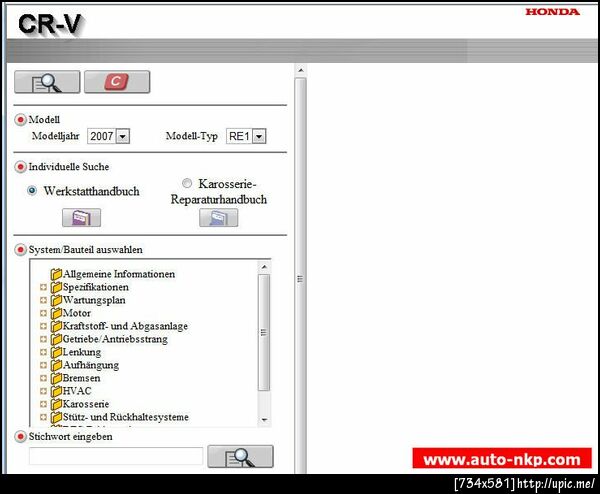Click the system tree scroll-up arrow

tap(264, 267)
